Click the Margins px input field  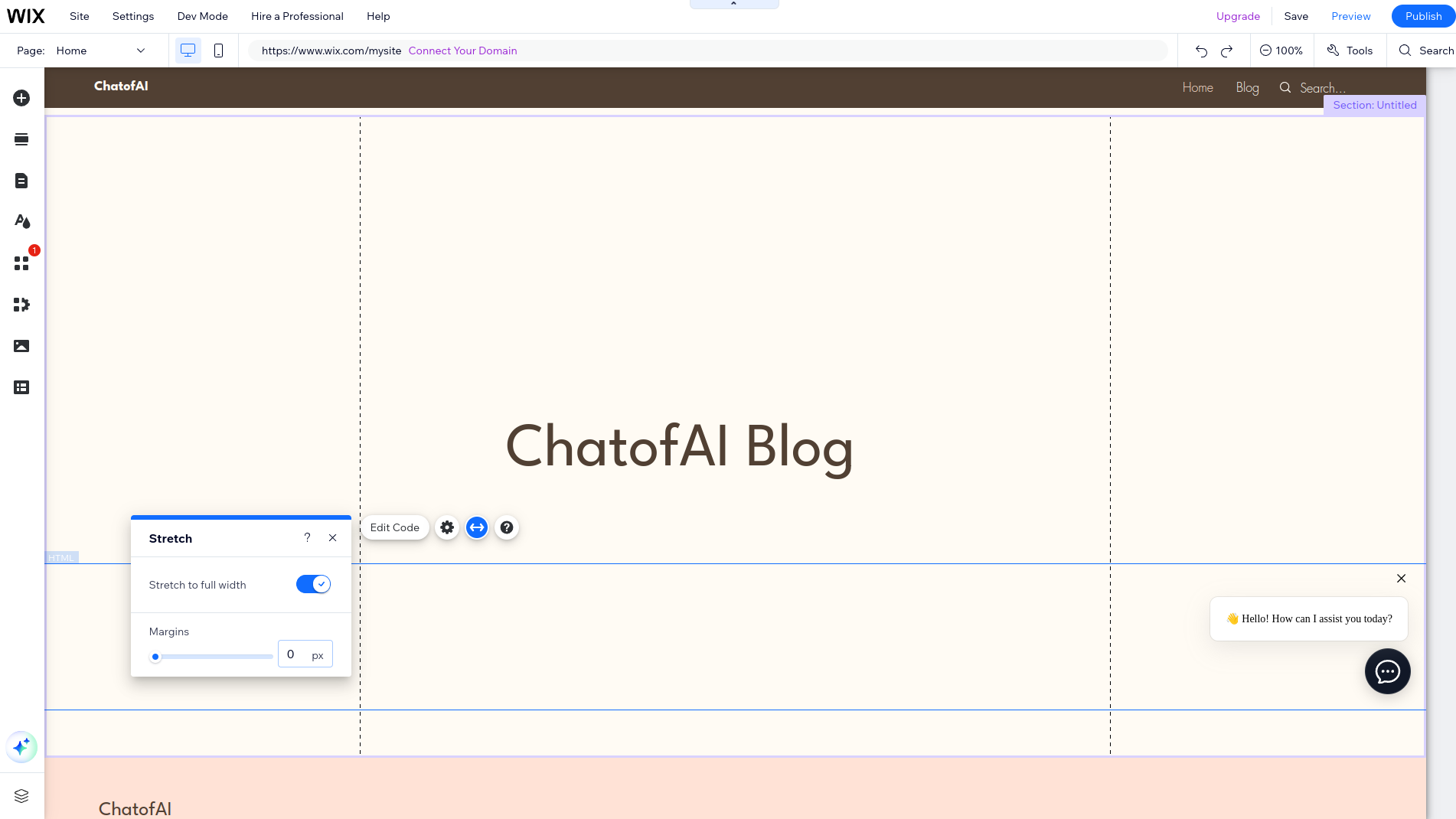[305, 654]
